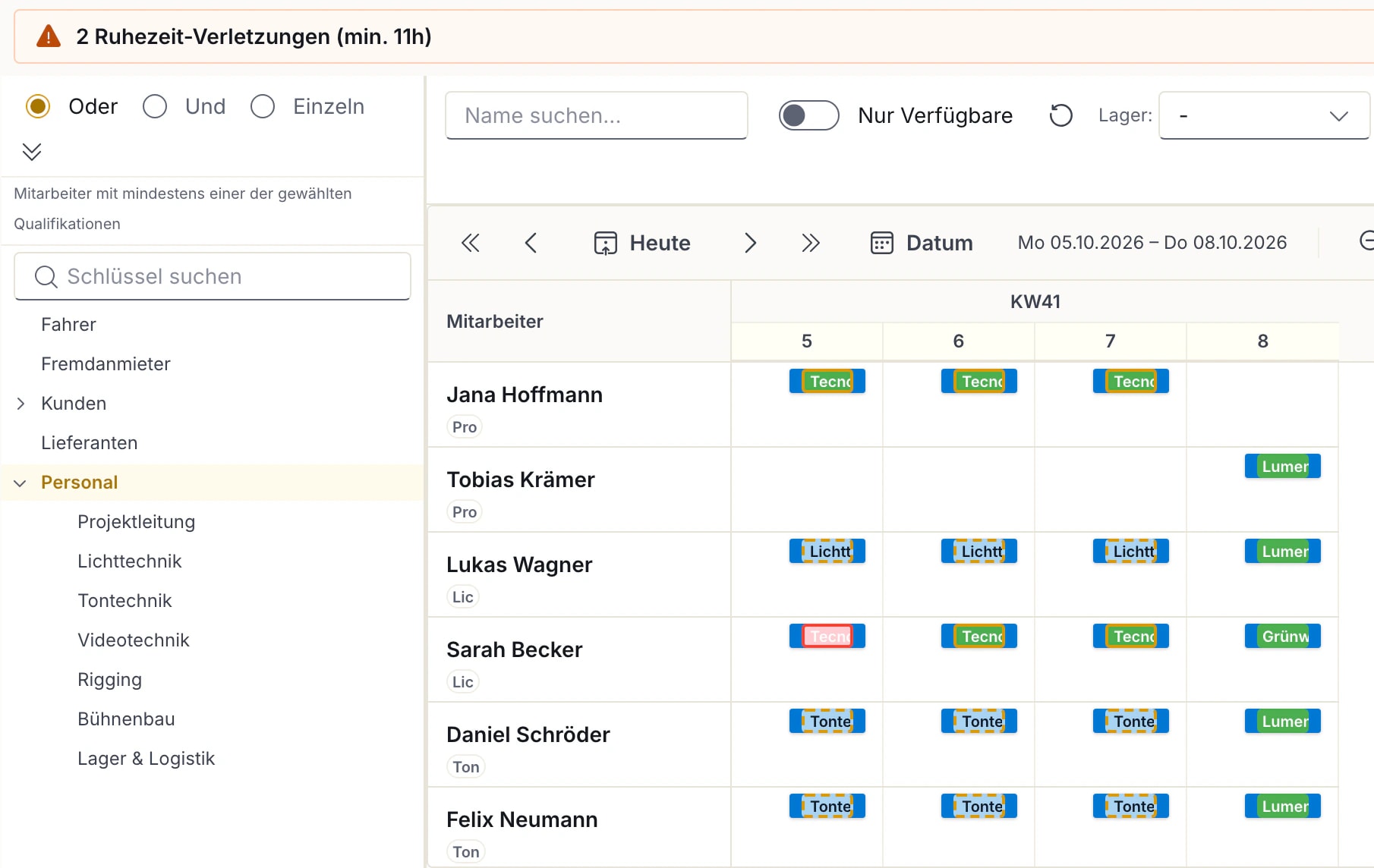Select the Und radio button
1374x868 pixels.
click(x=155, y=106)
